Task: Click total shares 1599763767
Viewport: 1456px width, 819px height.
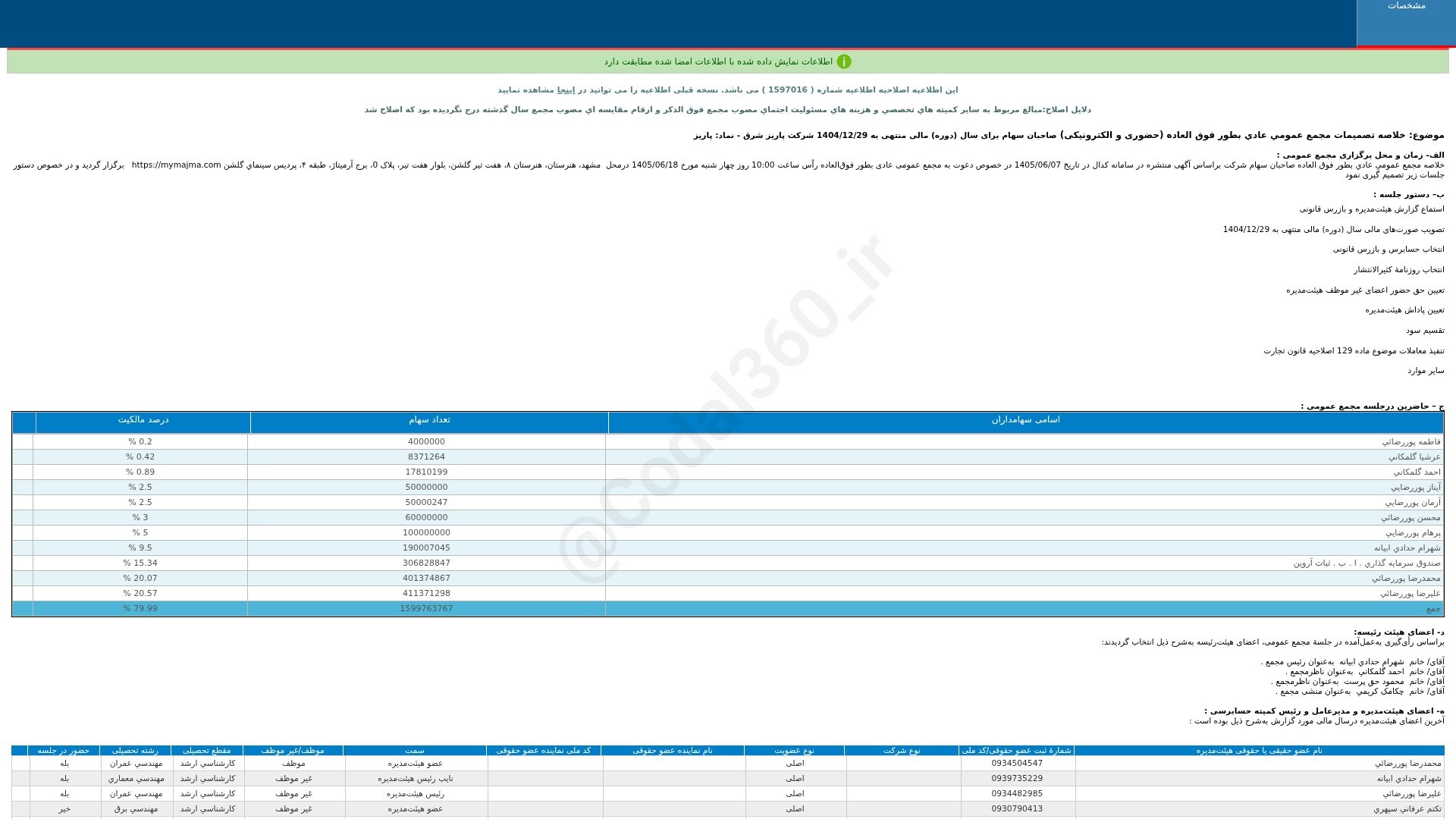Action: pos(426,609)
